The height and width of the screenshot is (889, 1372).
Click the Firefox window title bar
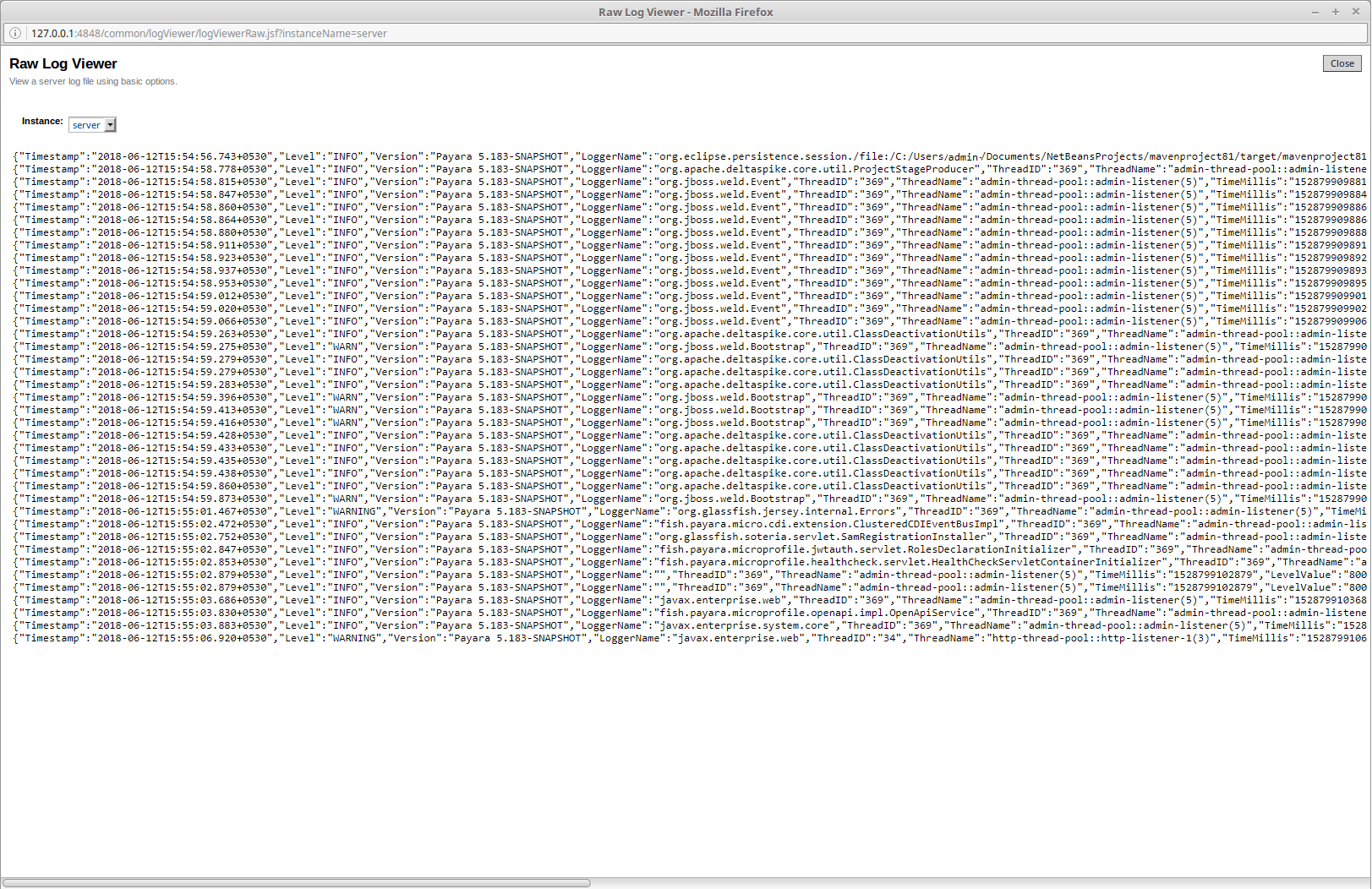(x=685, y=12)
